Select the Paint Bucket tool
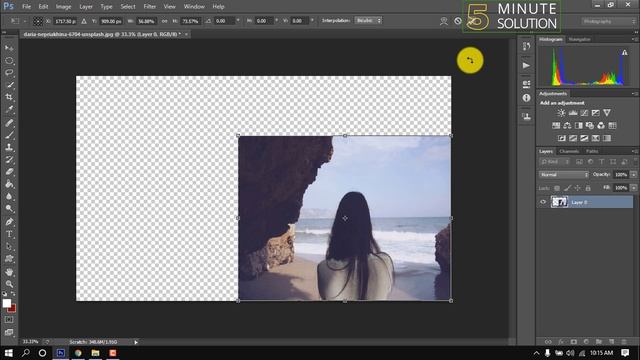 click(9, 184)
